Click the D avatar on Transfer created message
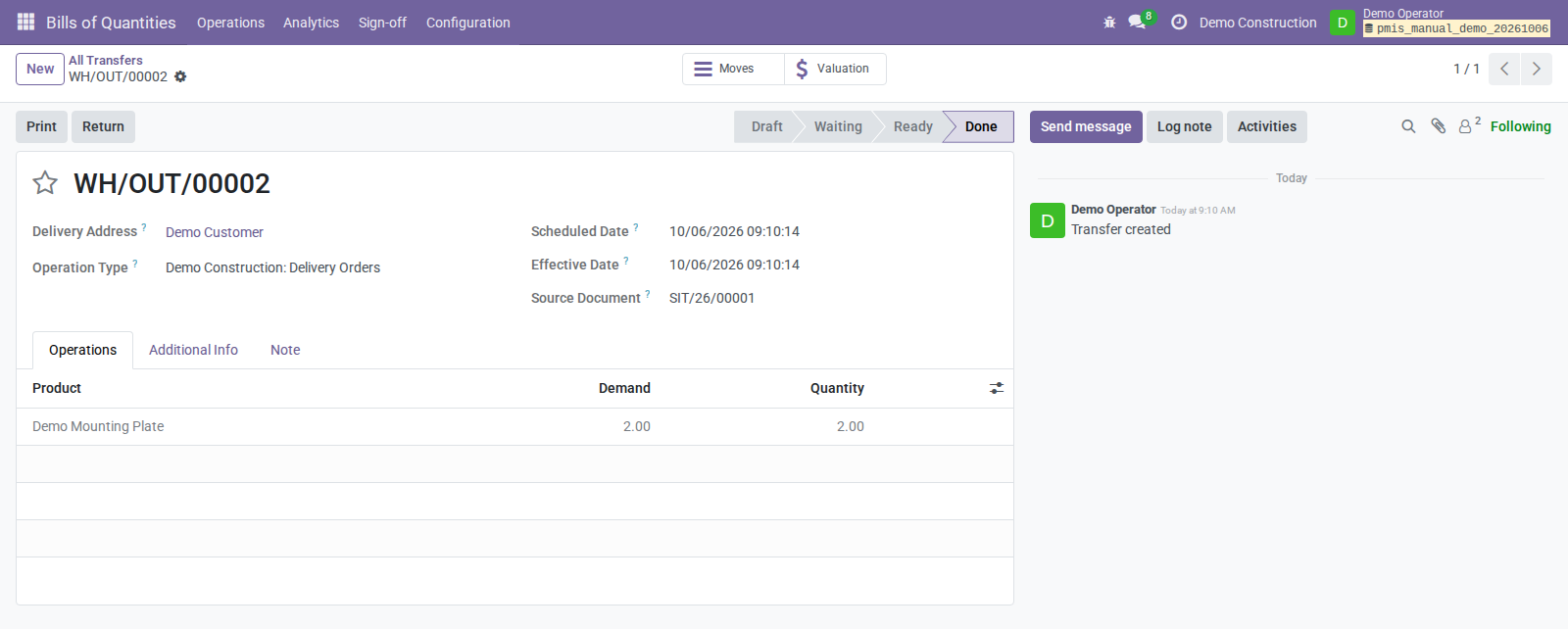The image size is (1568, 629). pos(1048,220)
